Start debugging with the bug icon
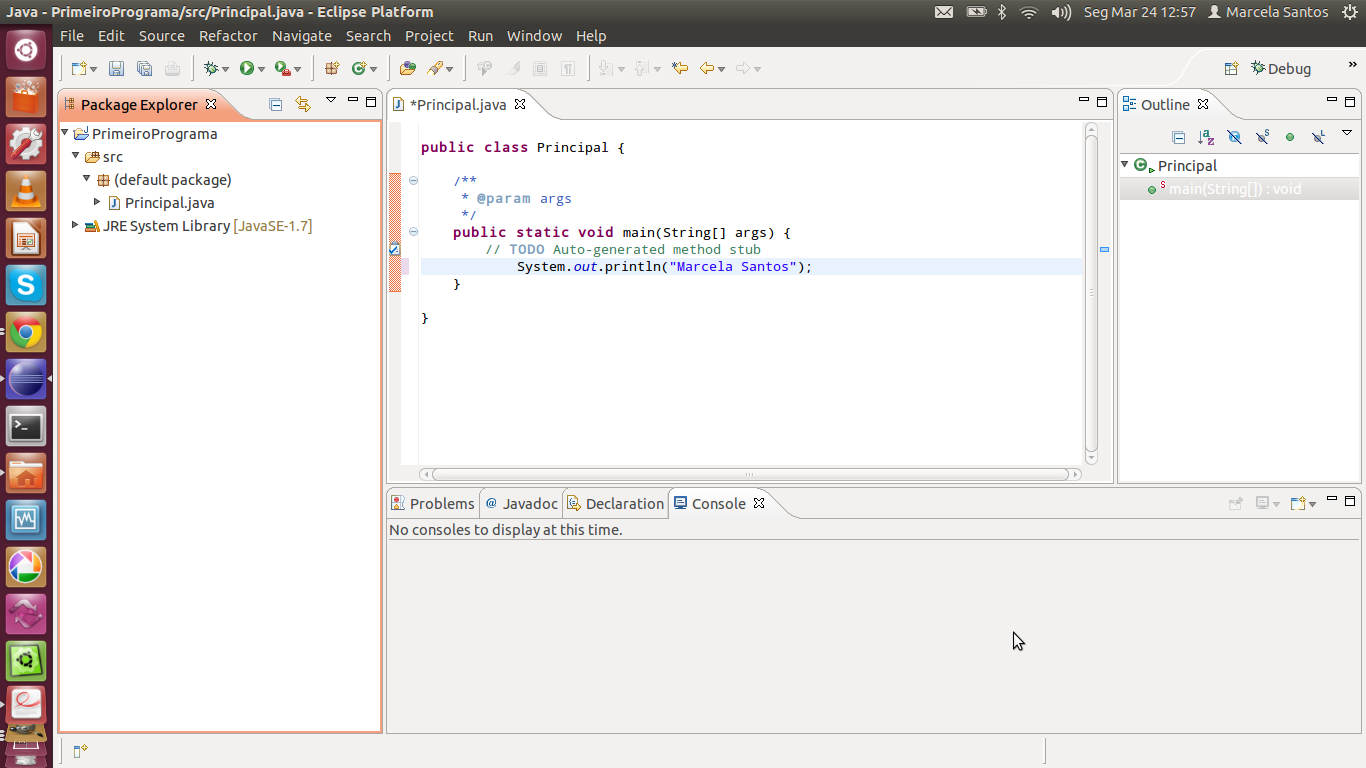 point(210,69)
